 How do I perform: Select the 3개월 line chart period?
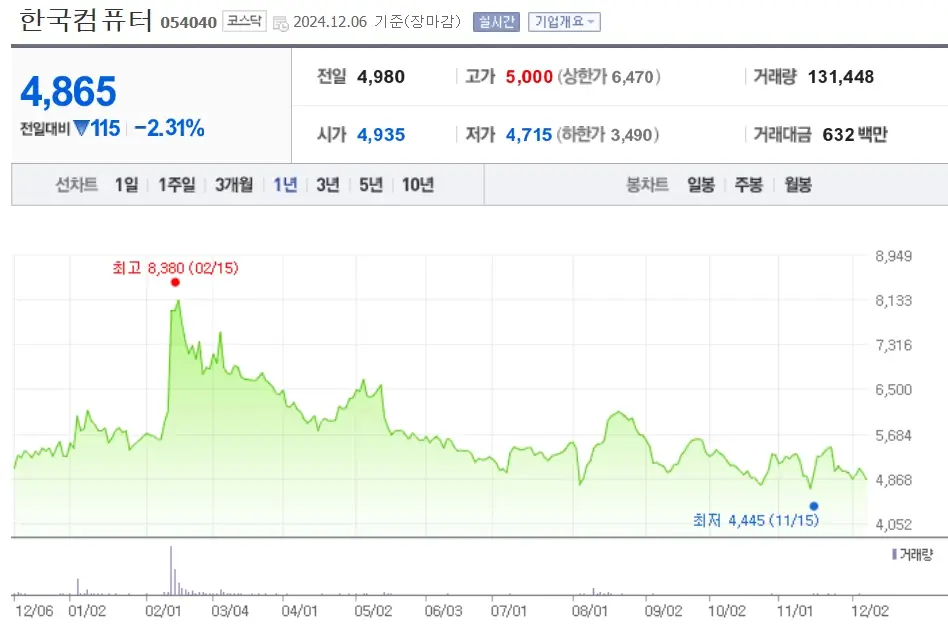234,184
